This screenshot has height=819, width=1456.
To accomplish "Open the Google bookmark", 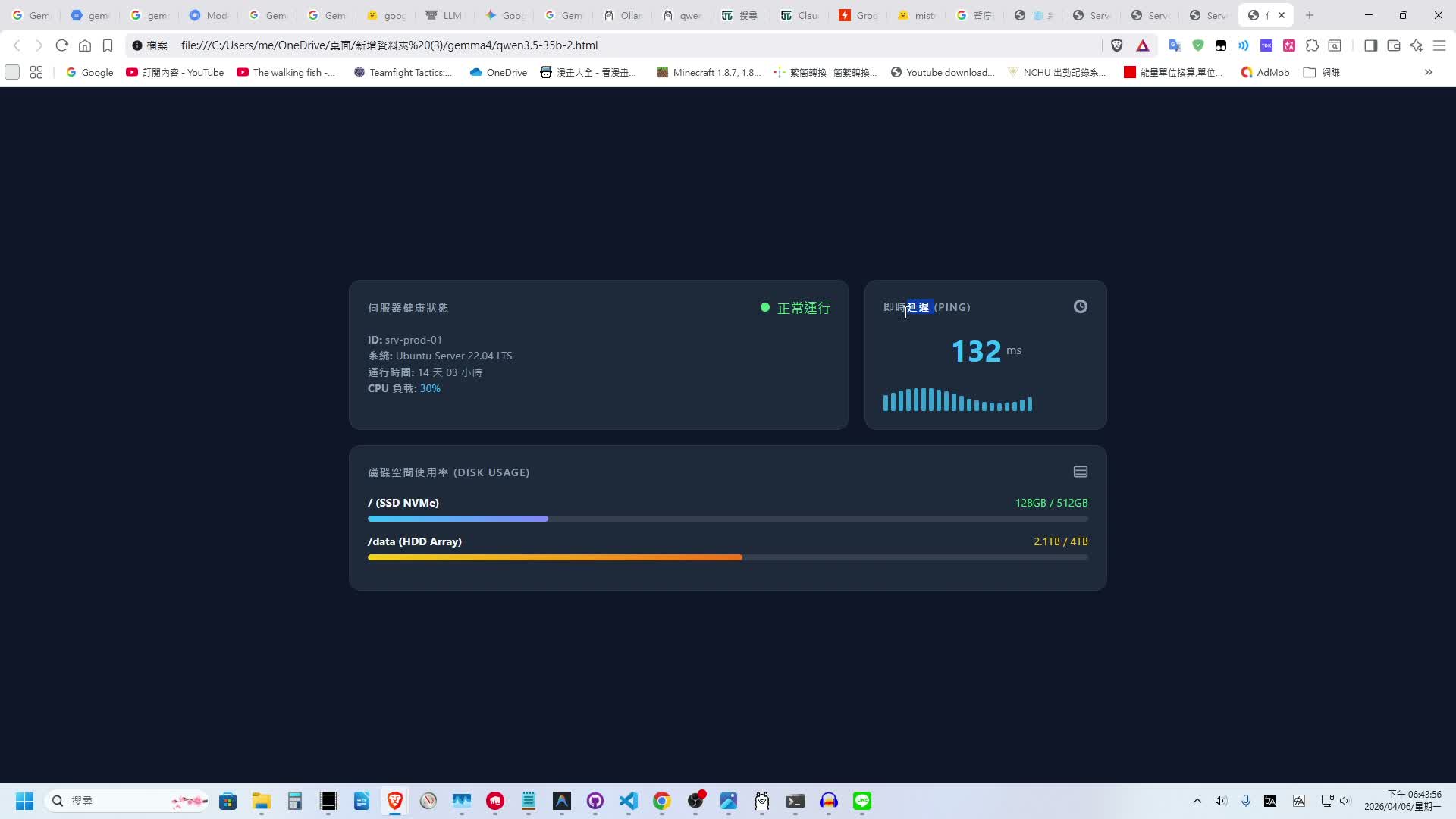I will point(89,72).
